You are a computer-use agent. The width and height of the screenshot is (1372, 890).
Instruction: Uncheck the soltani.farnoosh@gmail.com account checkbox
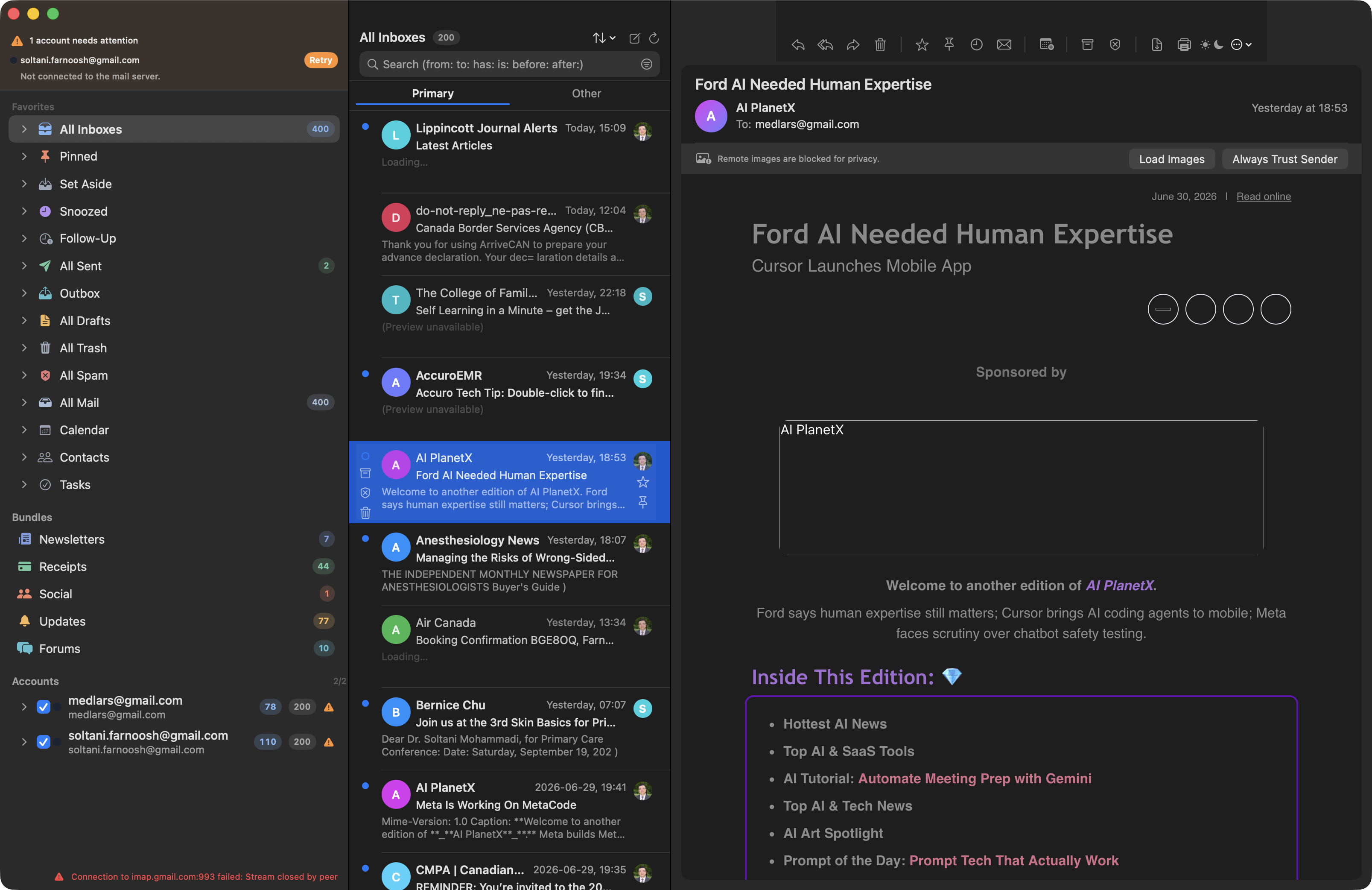click(43, 742)
